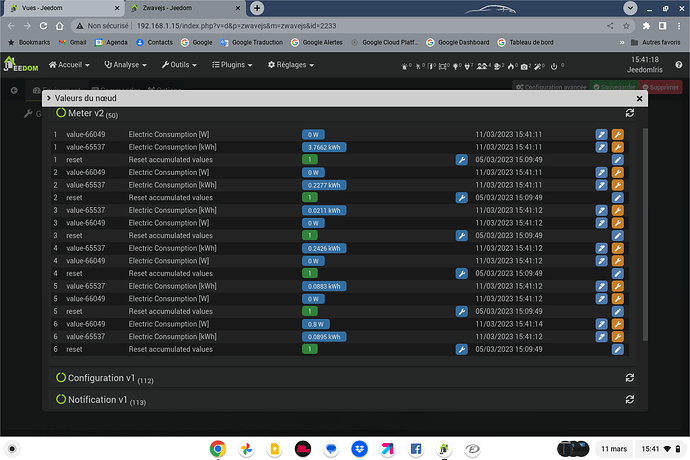690x460 pixels.
Task: Open the system tray clock at 15:41
Action: click(661, 449)
